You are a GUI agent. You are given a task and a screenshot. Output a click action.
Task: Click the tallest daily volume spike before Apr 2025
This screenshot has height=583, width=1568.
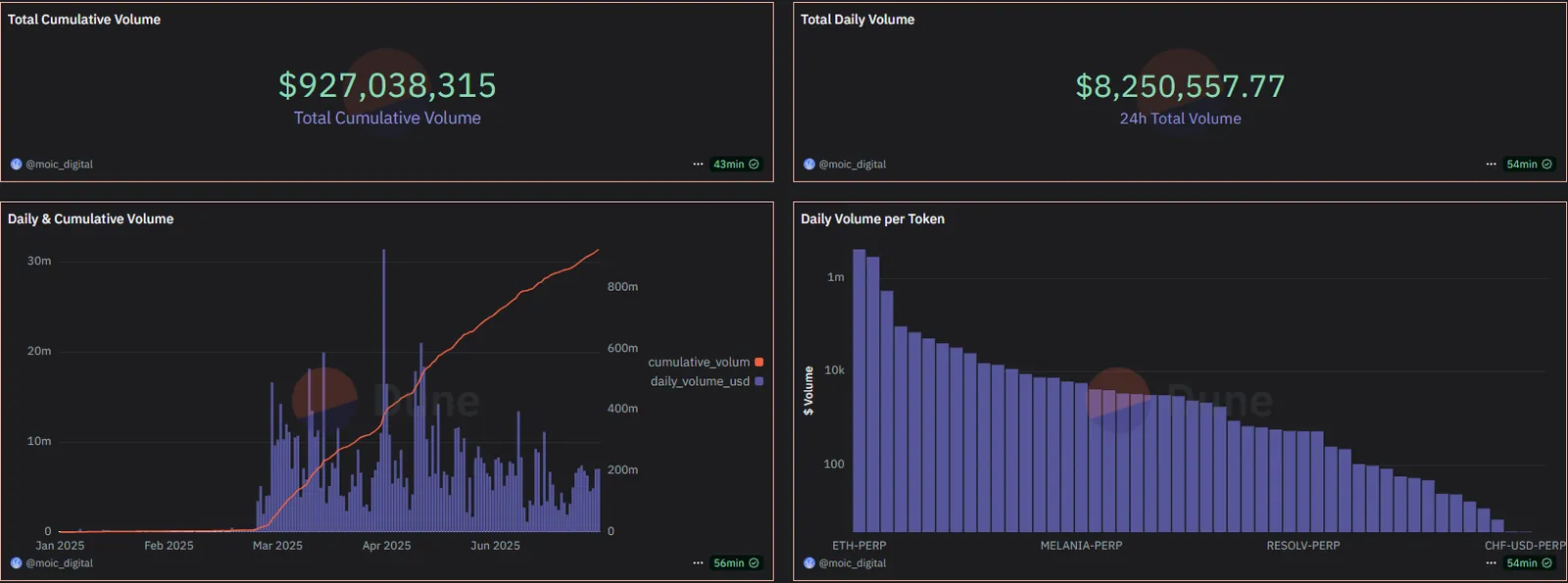click(x=384, y=390)
